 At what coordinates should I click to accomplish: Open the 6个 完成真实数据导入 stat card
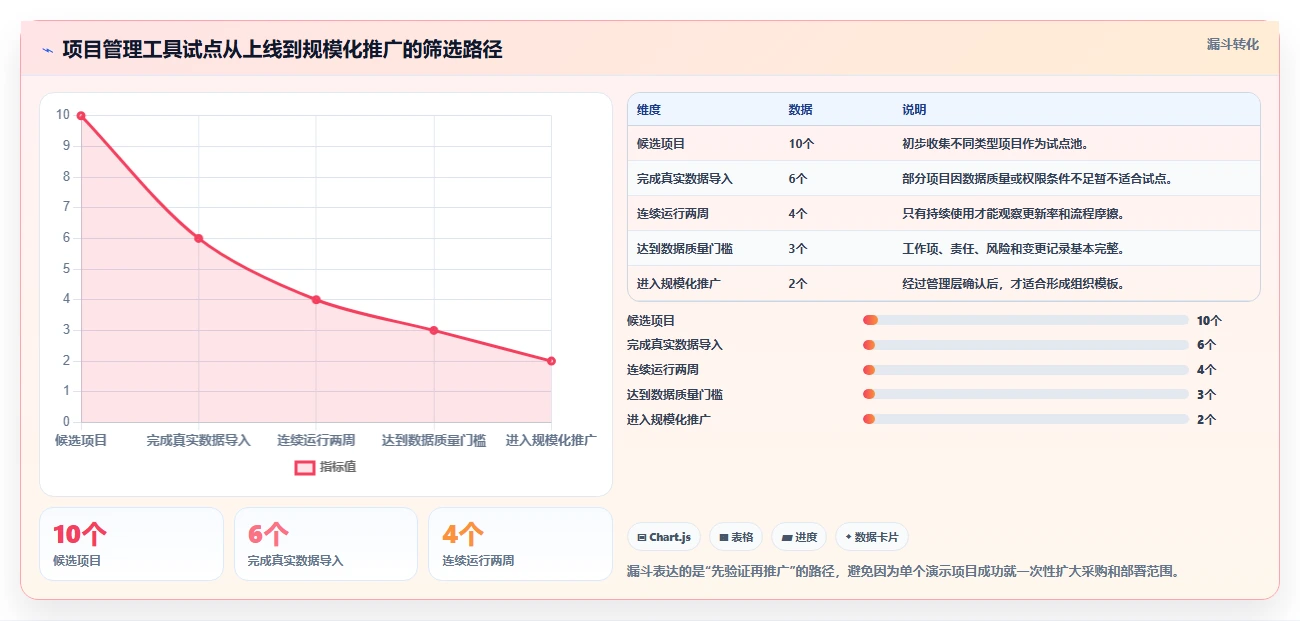click(x=326, y=544)
